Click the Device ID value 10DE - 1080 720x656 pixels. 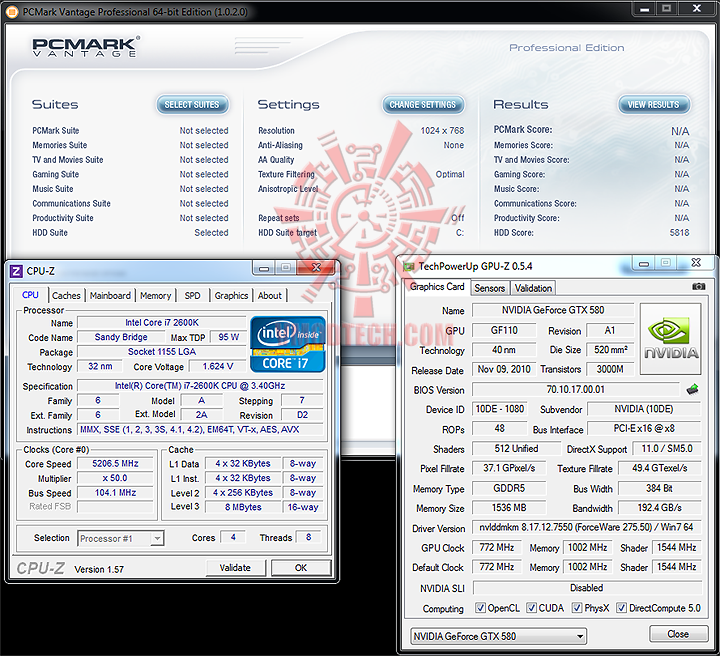coord(500,409)
